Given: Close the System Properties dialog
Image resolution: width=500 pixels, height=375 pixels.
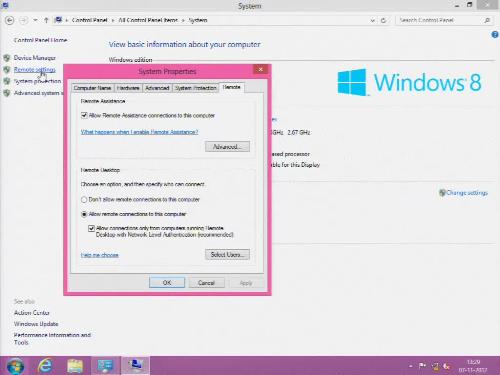Looking at the screenshot, I should click(x=260, y=69).
